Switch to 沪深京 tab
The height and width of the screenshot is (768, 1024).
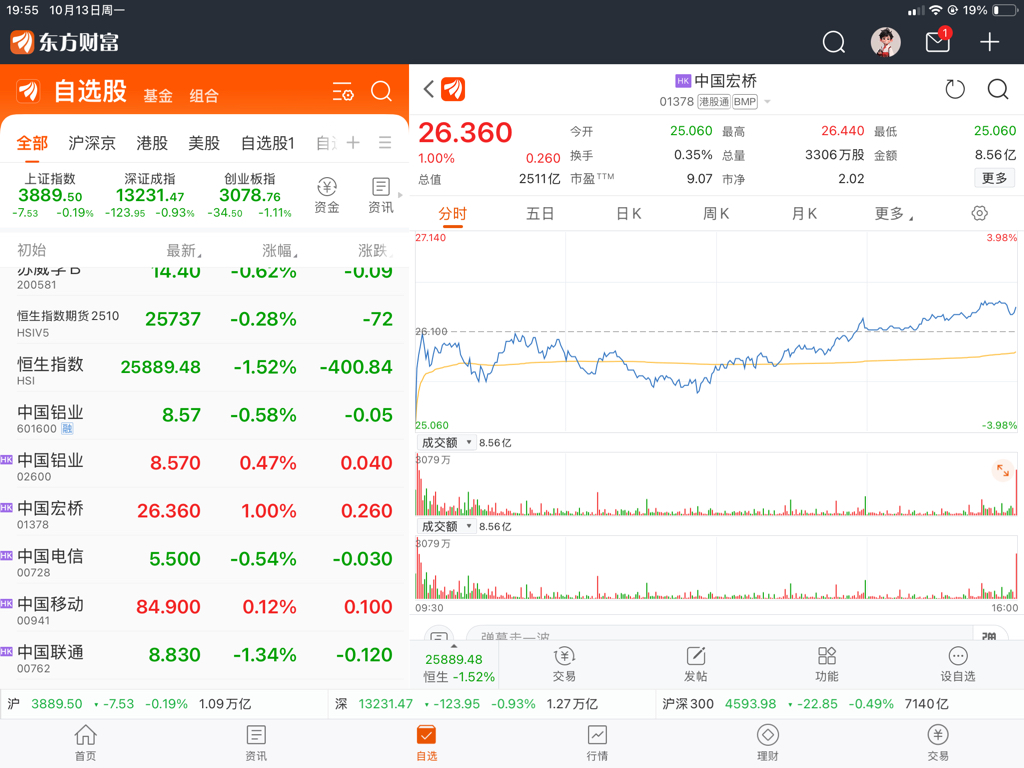point(92,142)
